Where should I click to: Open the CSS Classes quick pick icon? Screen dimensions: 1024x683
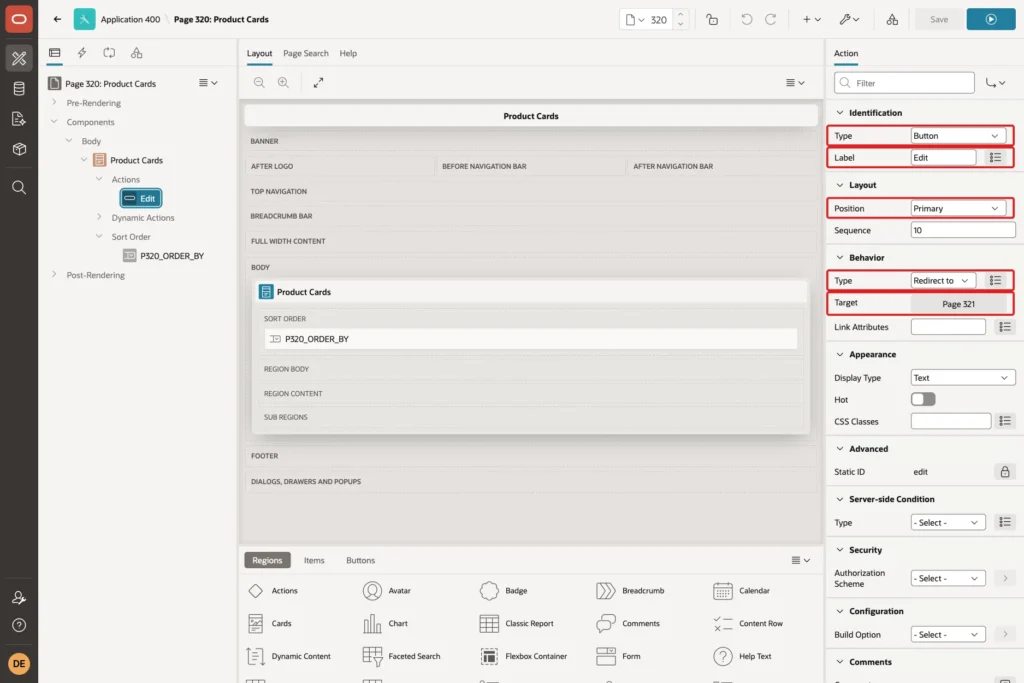(x=1004, y=421)
